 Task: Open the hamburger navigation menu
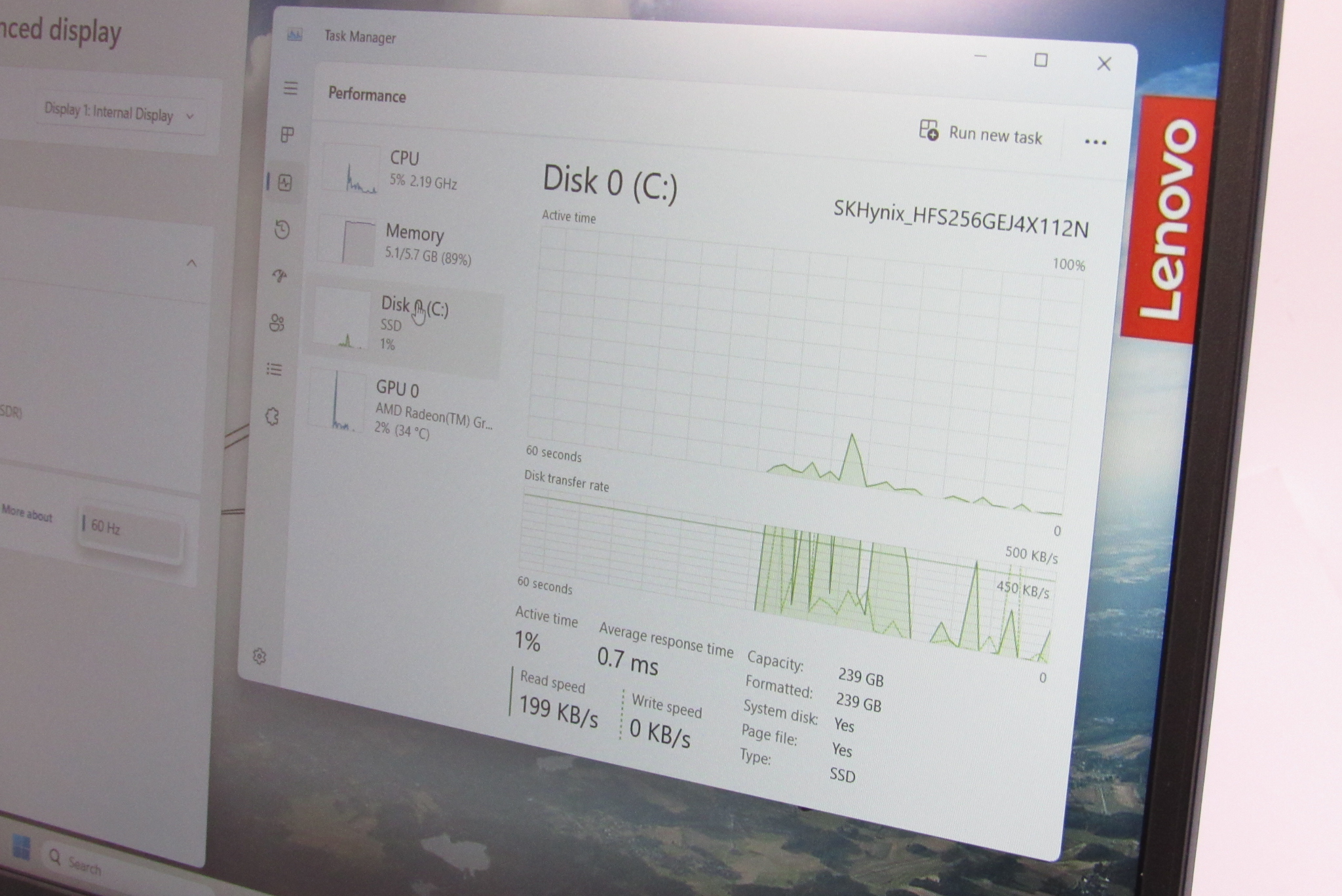(290, 88)
